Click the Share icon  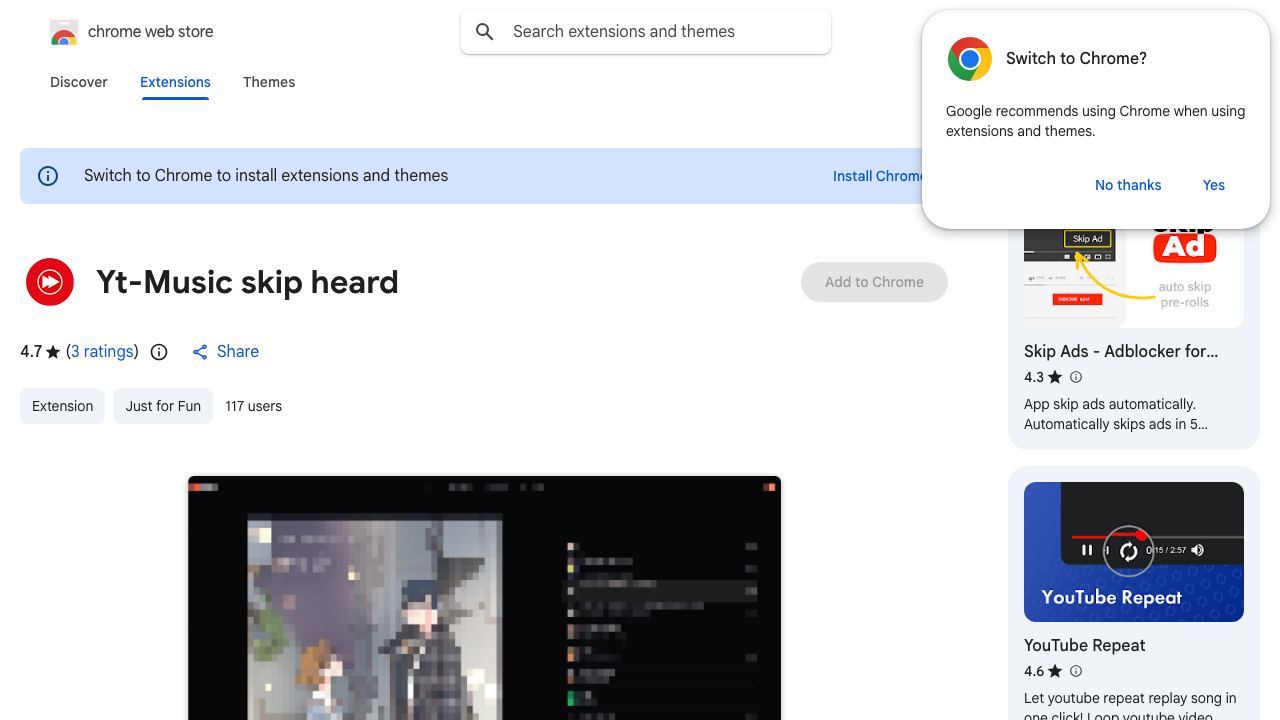pyautogui.click(x=200, y=352)
